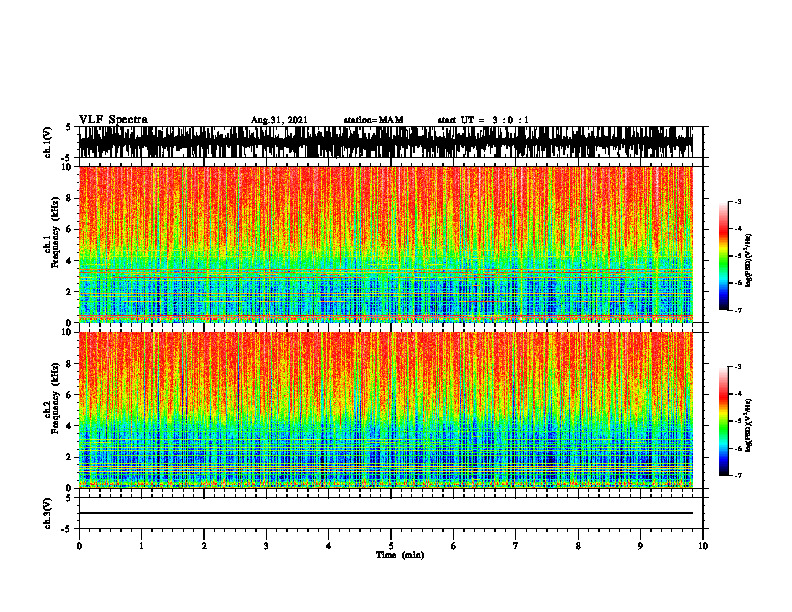Click the flat ch.3 voltage trace line

[x=386, y=513]
